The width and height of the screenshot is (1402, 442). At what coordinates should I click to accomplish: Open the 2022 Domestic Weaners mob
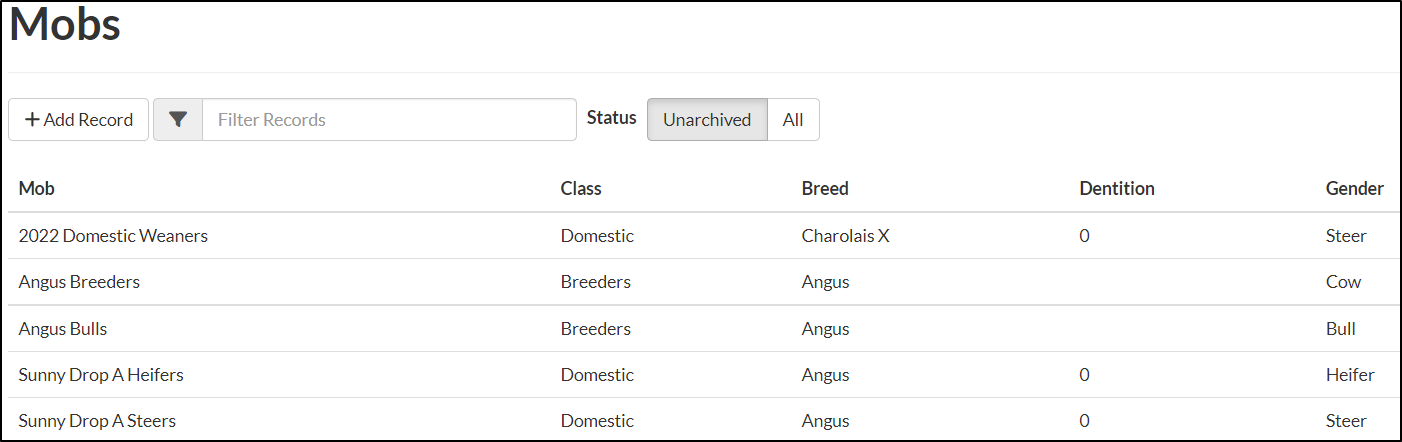point(113,236)
